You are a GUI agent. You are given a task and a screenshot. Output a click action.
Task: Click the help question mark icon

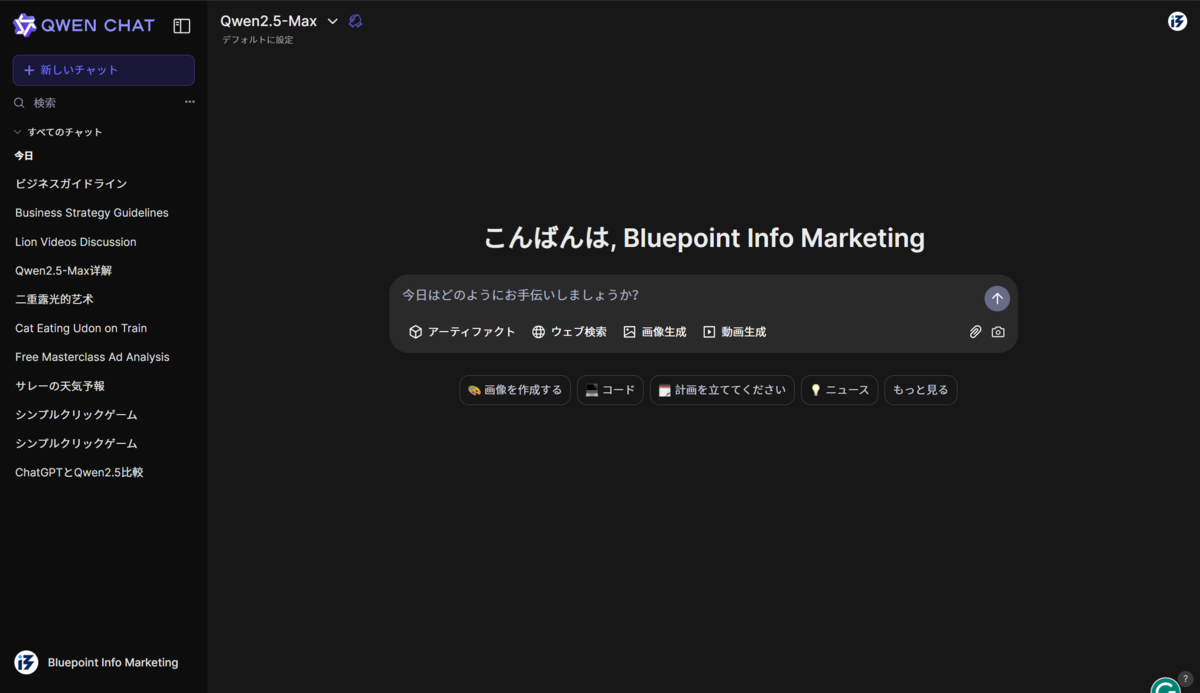click(1186, 678)
